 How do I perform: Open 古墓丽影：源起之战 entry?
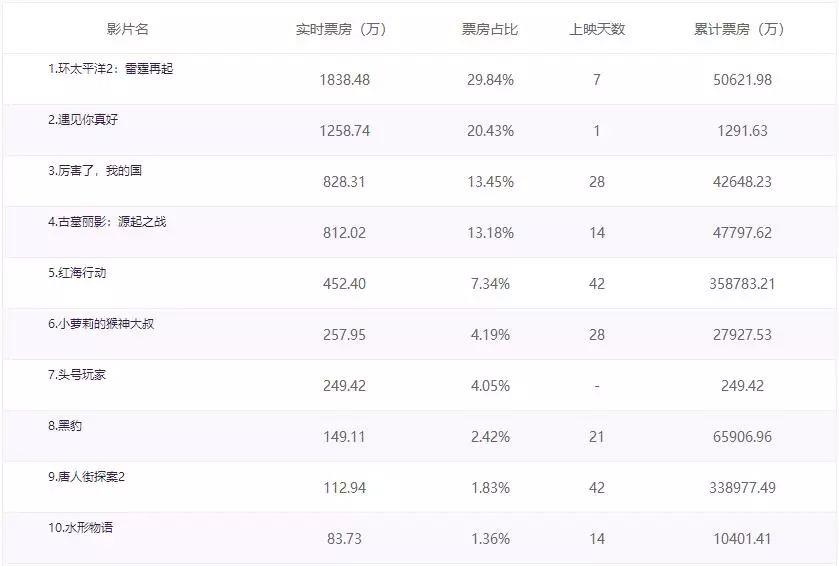107,222
